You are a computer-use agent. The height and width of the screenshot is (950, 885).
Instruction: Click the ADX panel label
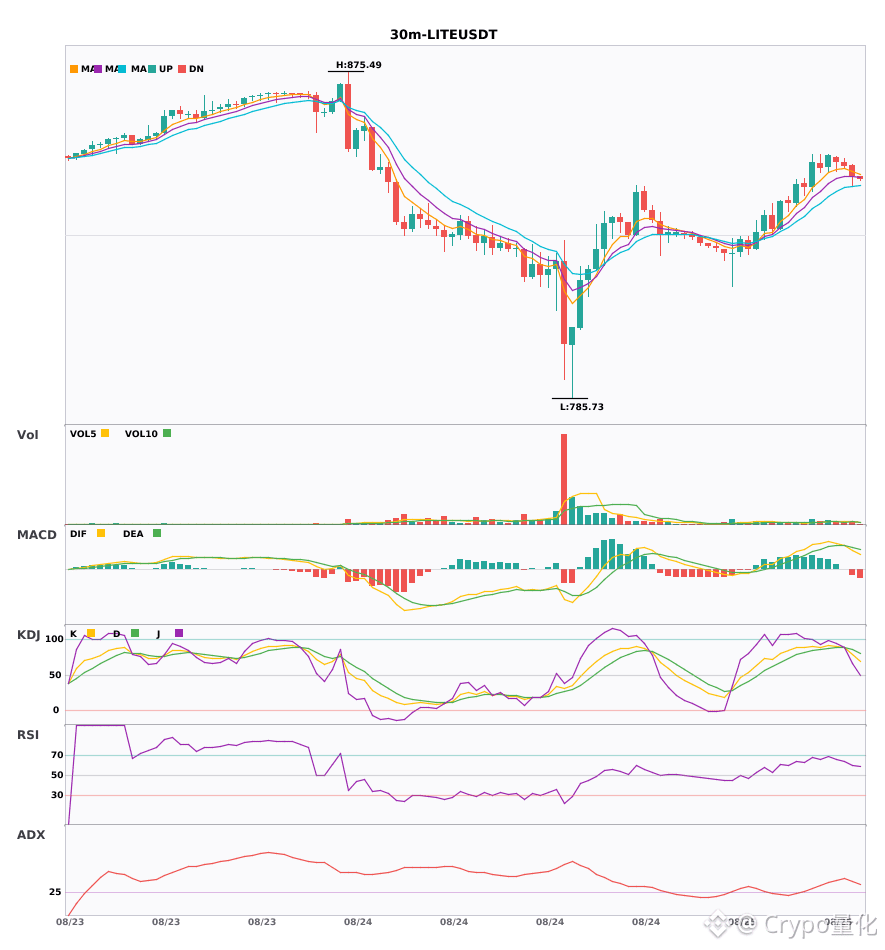click(x=31, y=835)
